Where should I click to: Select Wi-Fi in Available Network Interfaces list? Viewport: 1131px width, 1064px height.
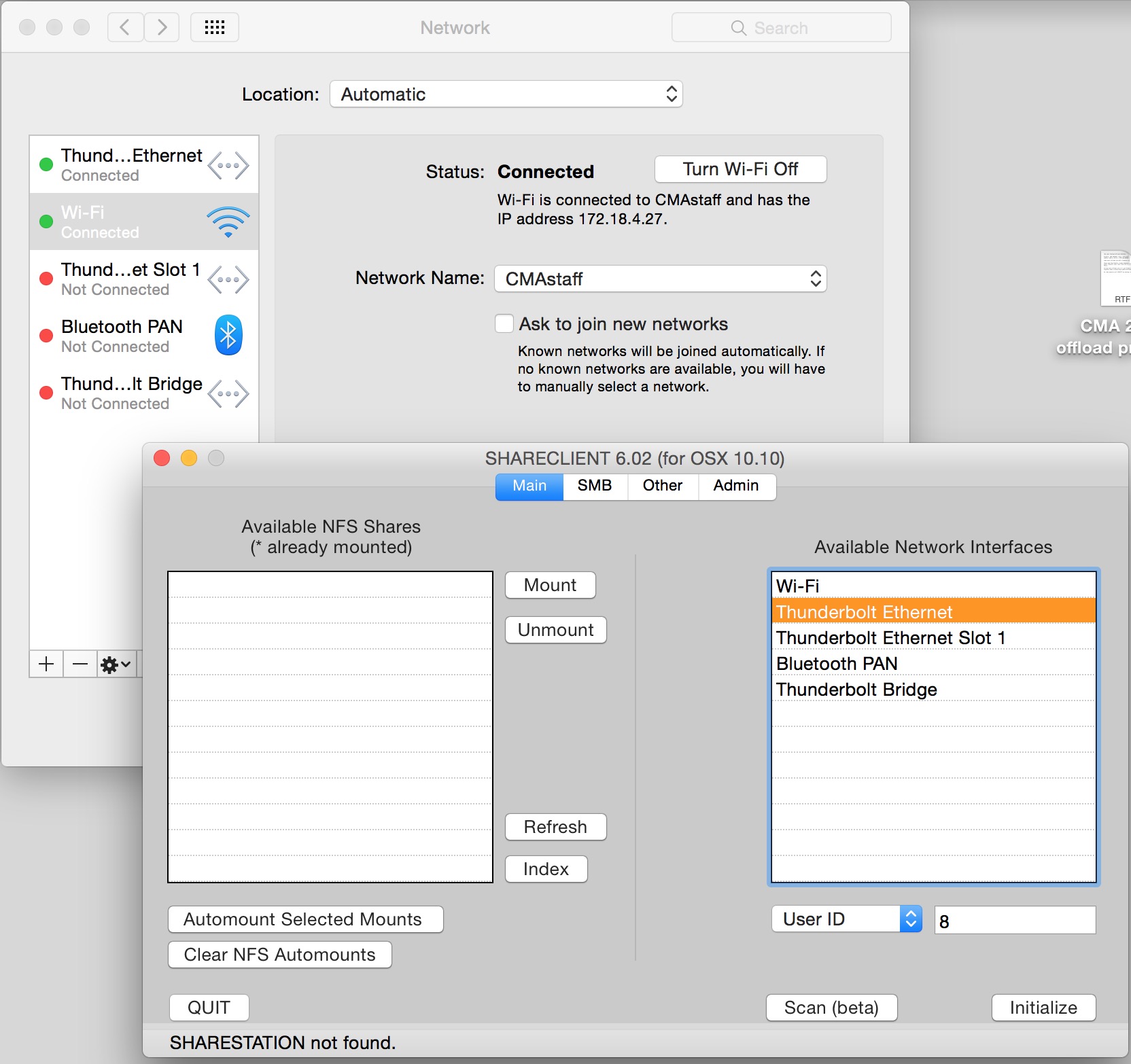[x=934, y=586]
